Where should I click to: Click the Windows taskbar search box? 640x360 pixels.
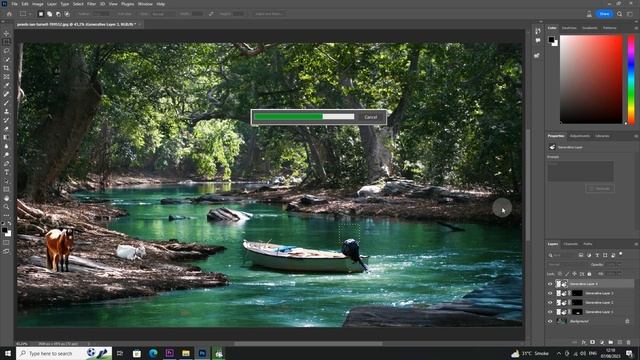coord(64,353)
